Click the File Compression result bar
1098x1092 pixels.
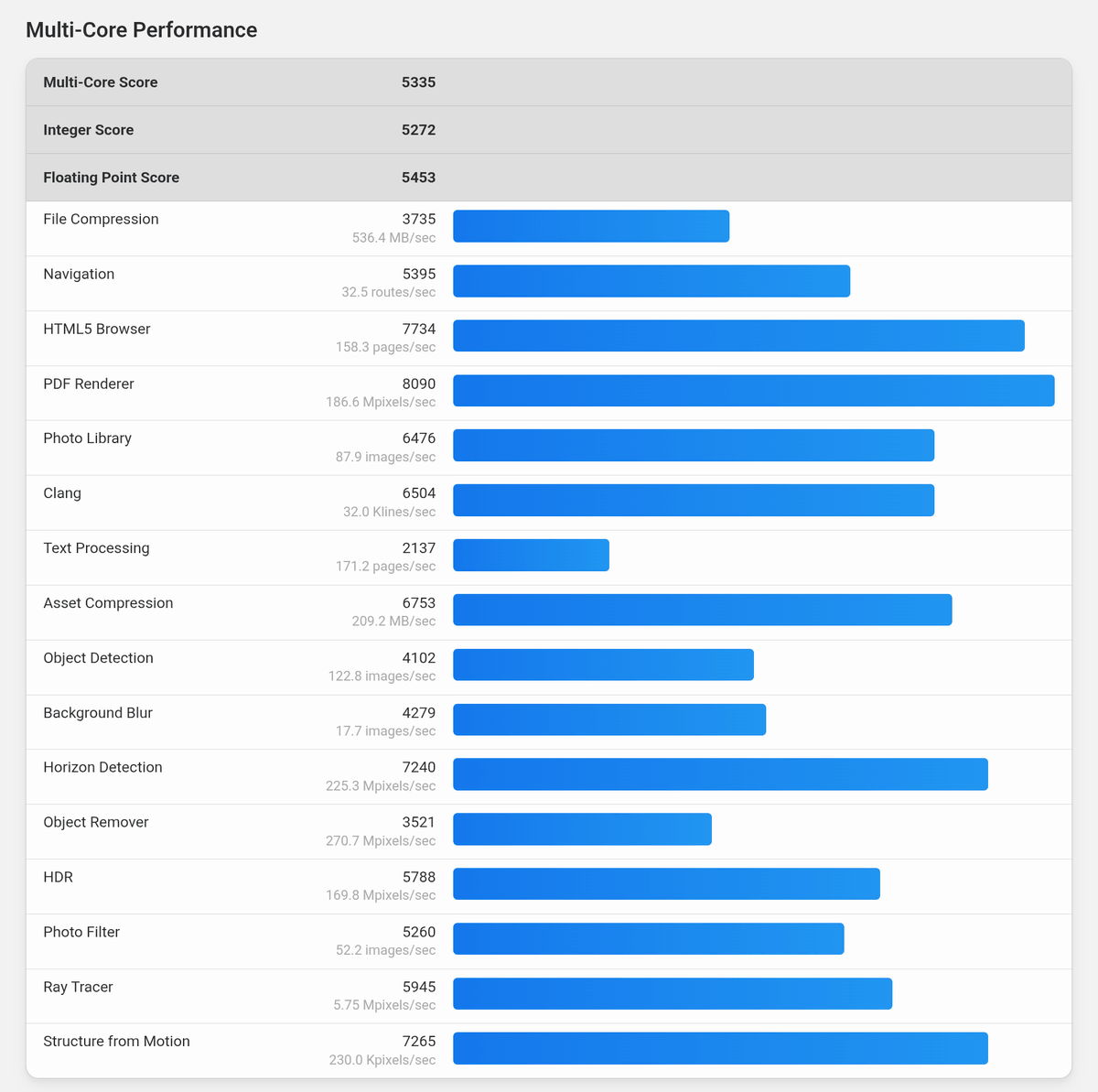[591, 226]
